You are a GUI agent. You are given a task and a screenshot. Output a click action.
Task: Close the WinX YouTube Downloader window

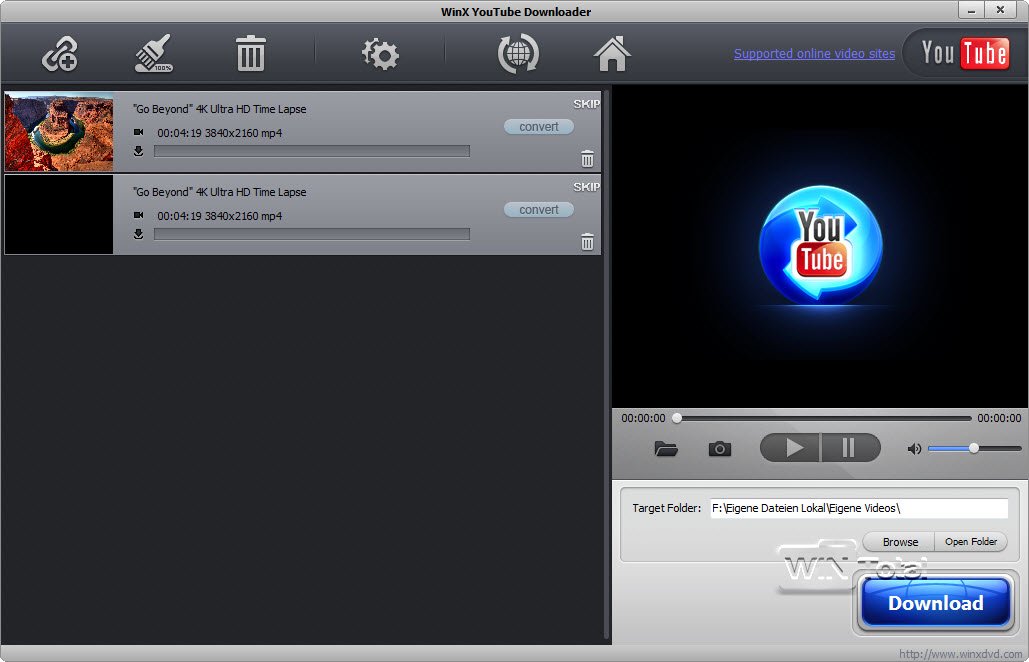coord(999,10)
